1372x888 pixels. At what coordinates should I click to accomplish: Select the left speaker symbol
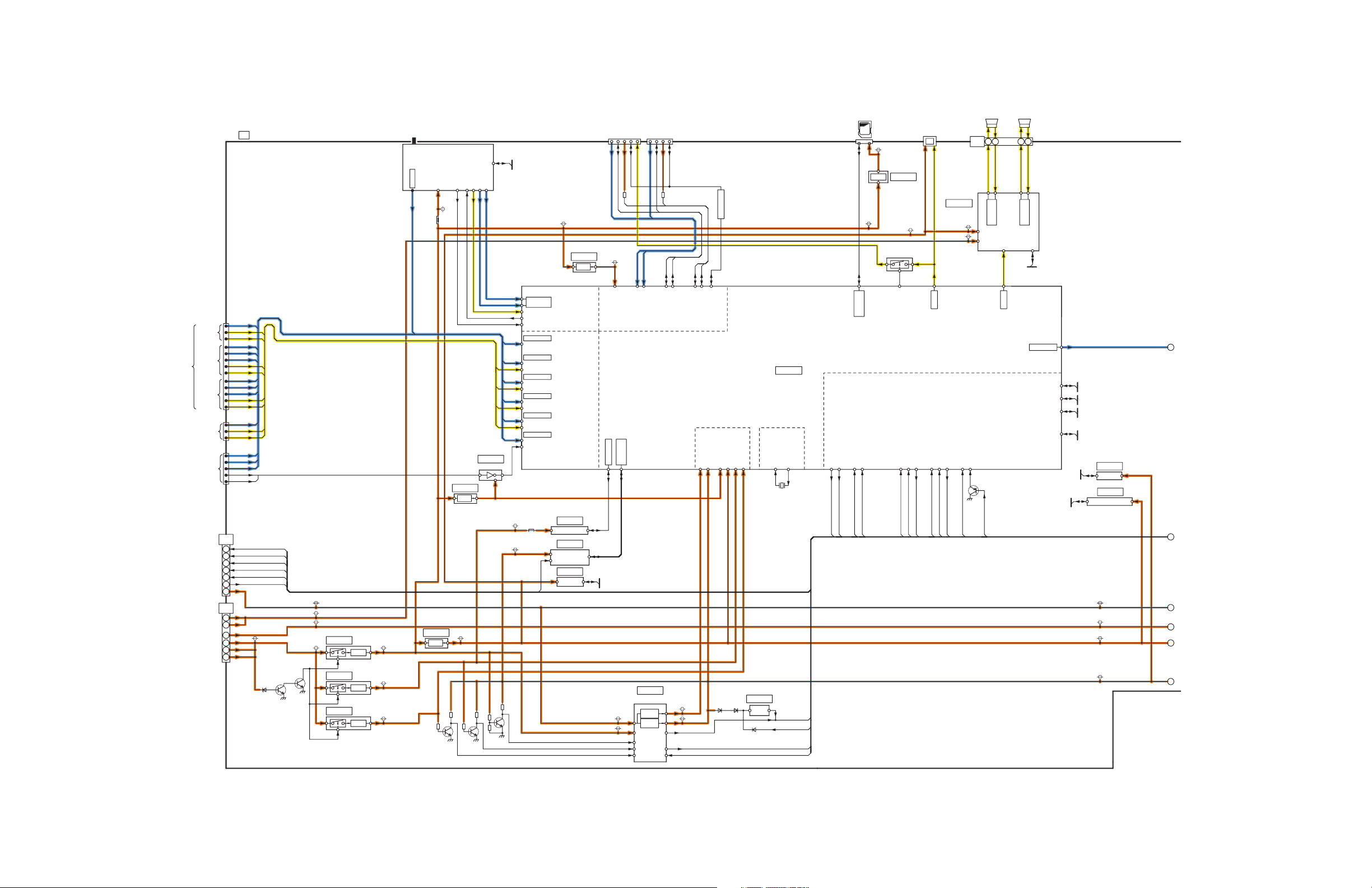pyautogui.click(x=992, y=122)
